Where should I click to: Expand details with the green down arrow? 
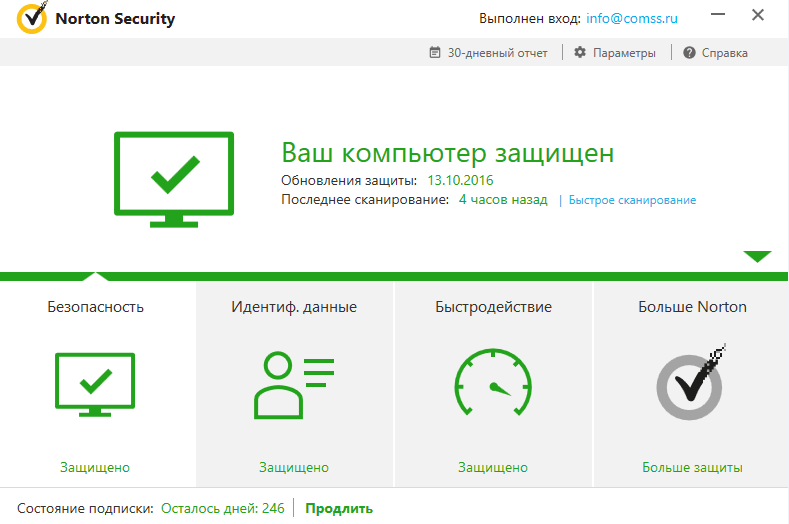tap(757, 256)
